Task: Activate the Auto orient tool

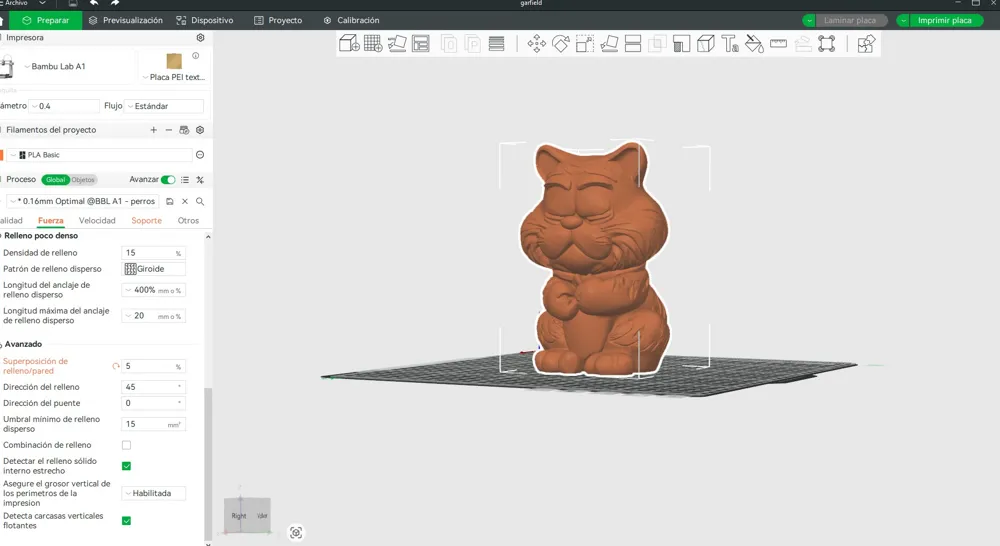Action: pos(397,44)
